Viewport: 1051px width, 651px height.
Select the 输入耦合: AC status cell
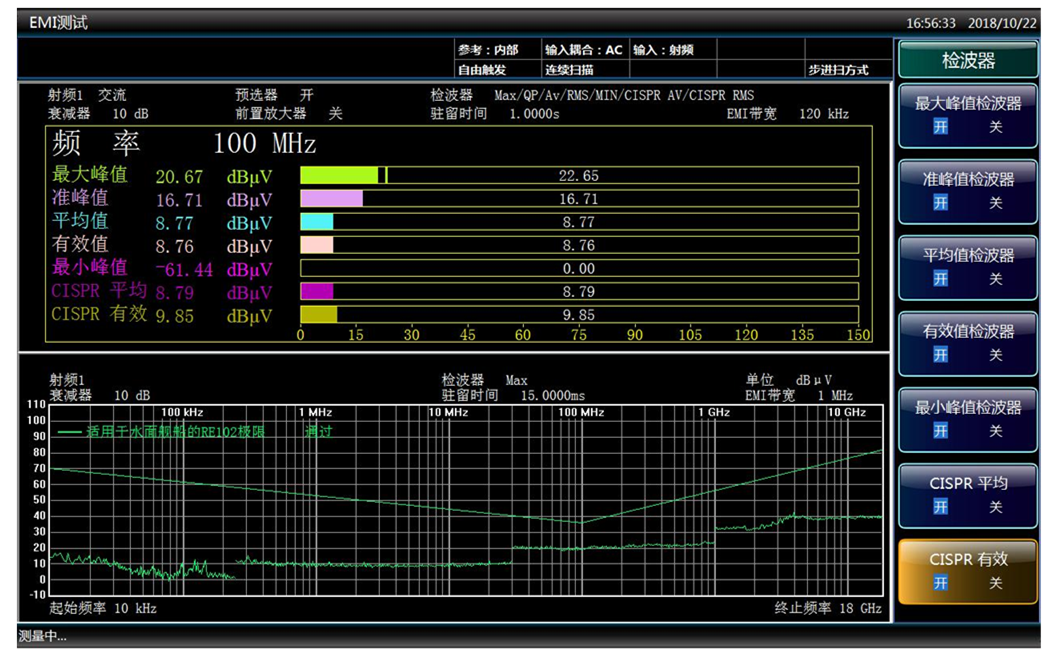tap(583, 50)
